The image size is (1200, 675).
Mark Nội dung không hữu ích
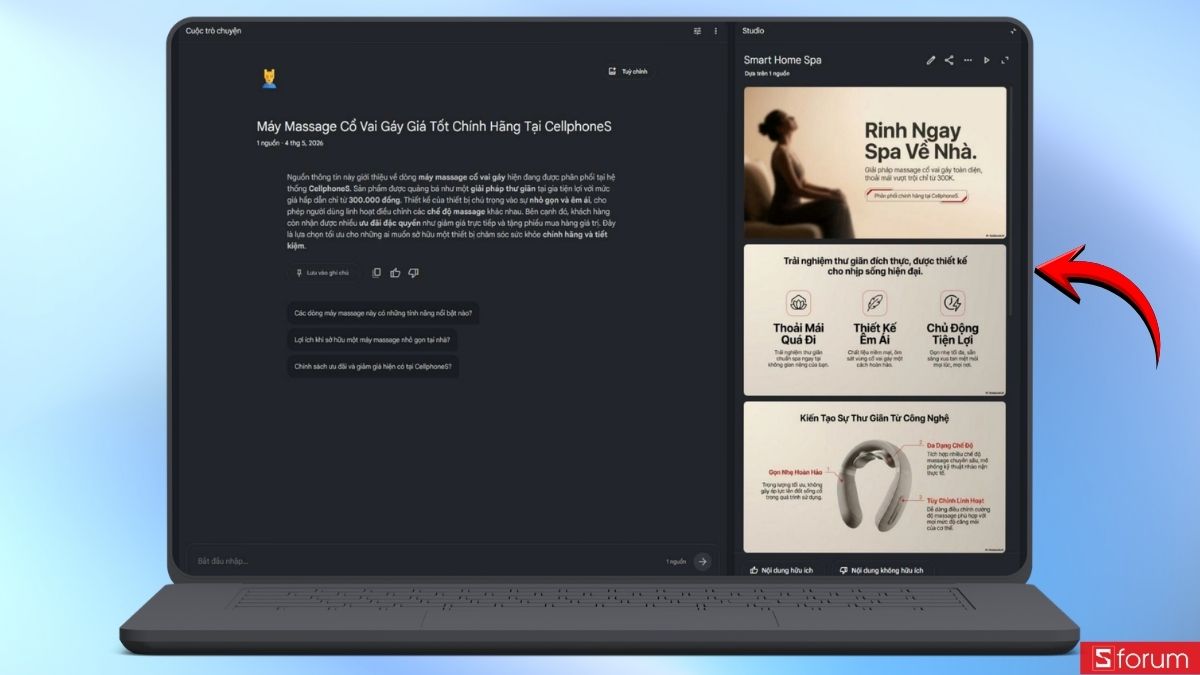[881, 570]
